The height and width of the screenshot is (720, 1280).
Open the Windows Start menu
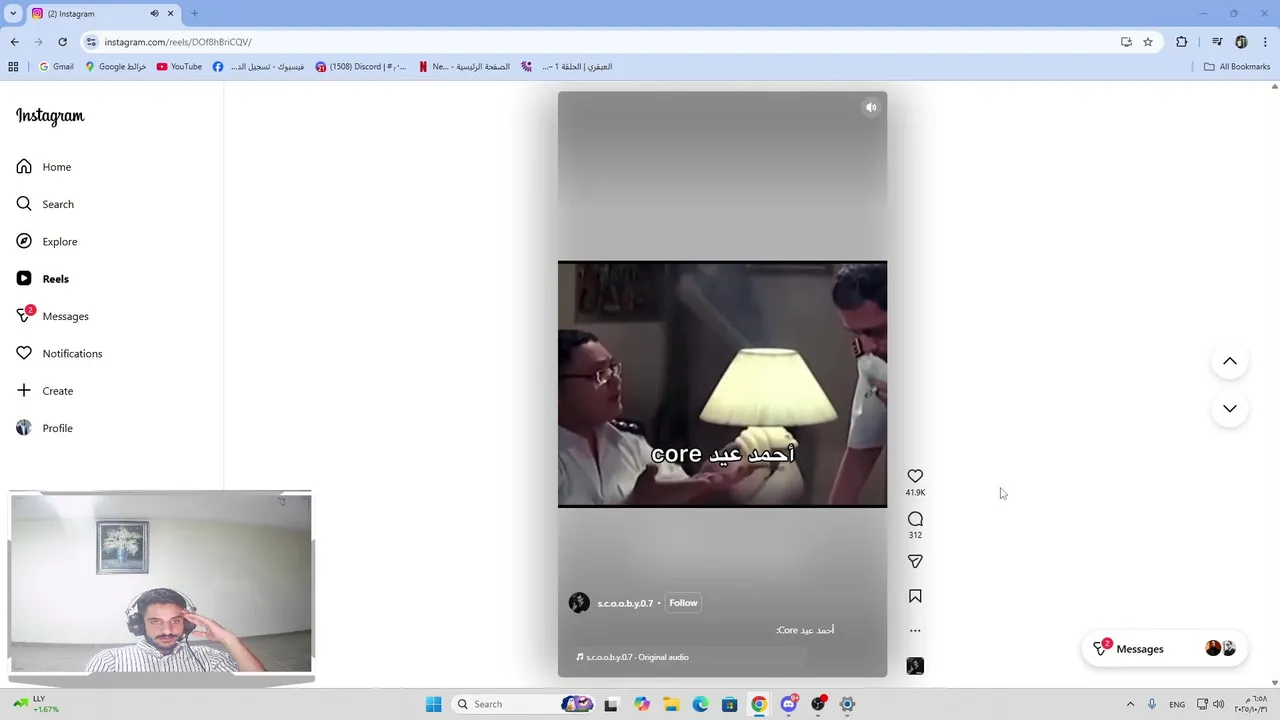(x=433, y=704)
